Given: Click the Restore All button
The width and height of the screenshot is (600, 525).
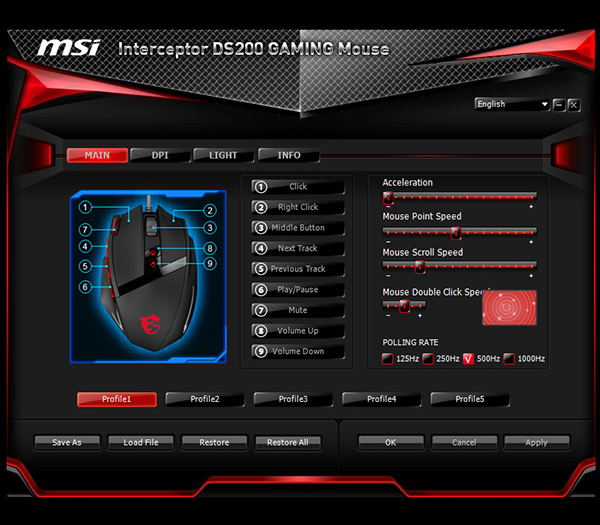Looking at the screenshot, I should (x=288, y=442).
